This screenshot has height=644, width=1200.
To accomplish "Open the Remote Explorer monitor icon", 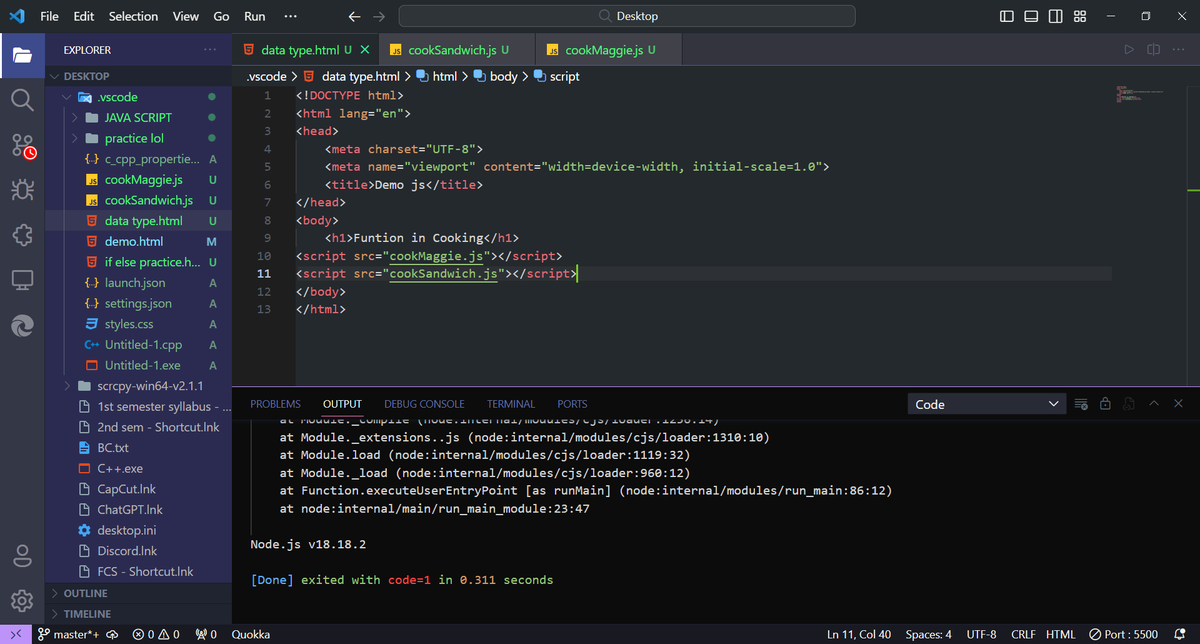I will coord(22,280).
